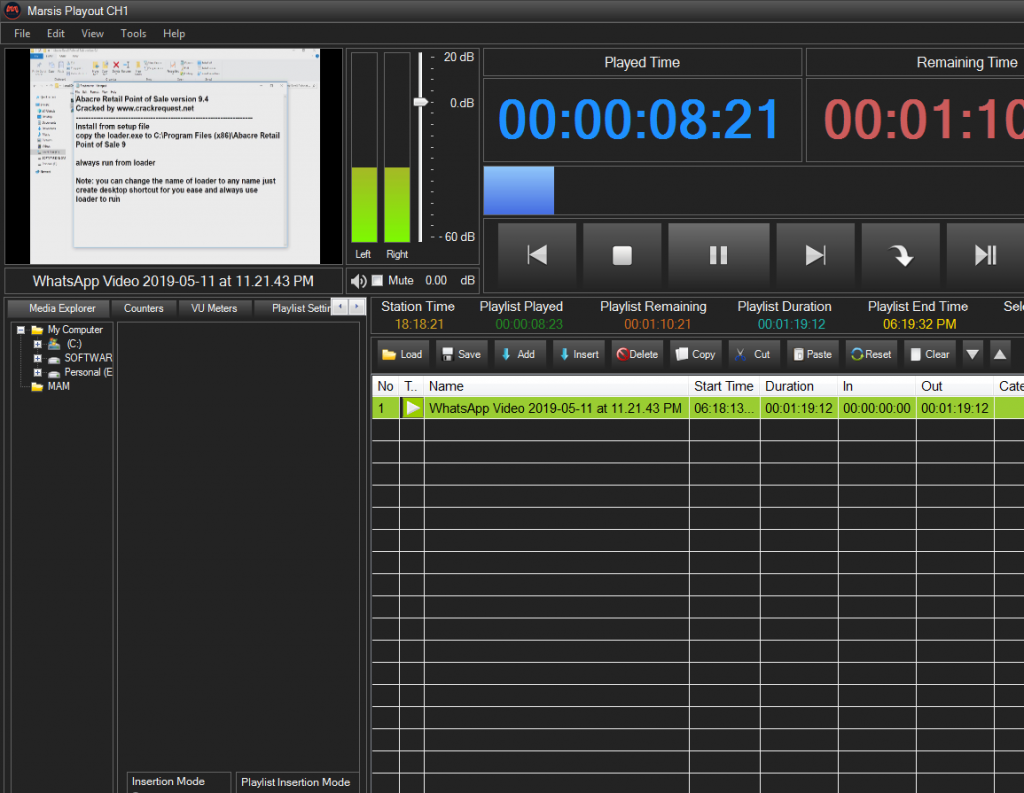The width and height of the screenshot is (1024, 793).
Task: Click the Playlist End Time value 06:19:32 PM
Action: 920,324
